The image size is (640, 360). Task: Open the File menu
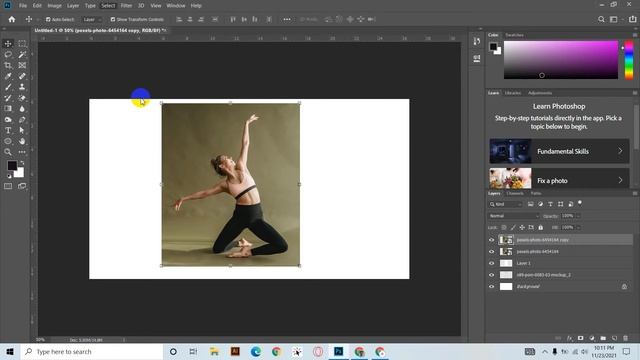[x=23, y=6]
